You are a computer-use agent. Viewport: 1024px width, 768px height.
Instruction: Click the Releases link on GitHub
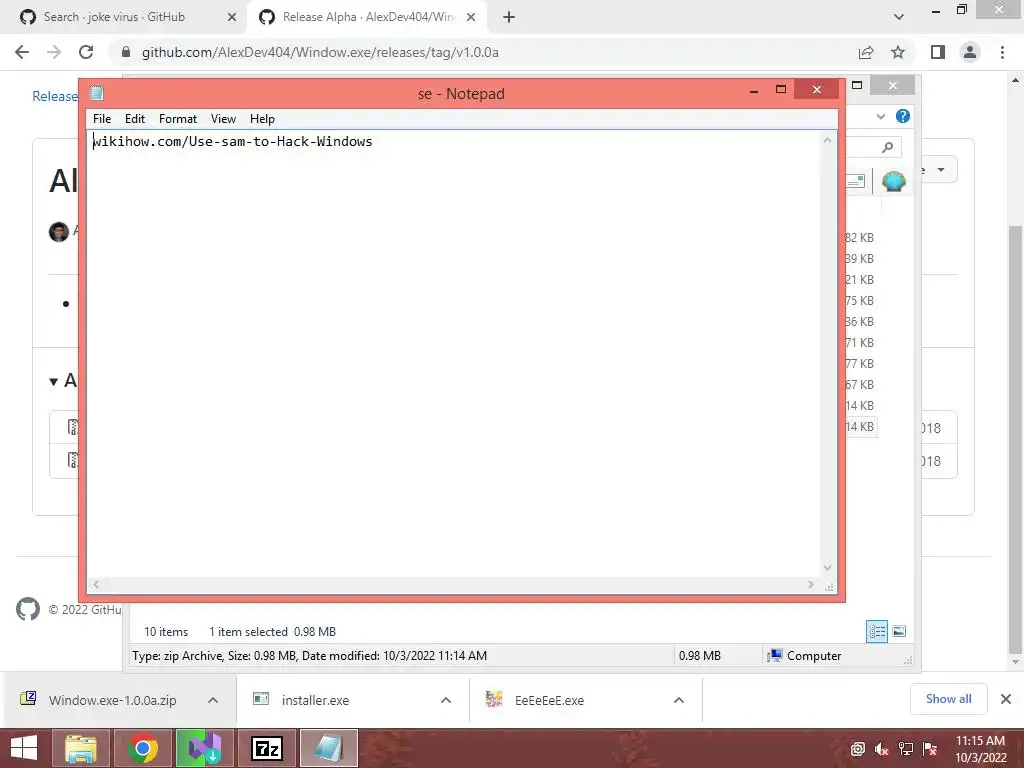(x=55, y=96)
